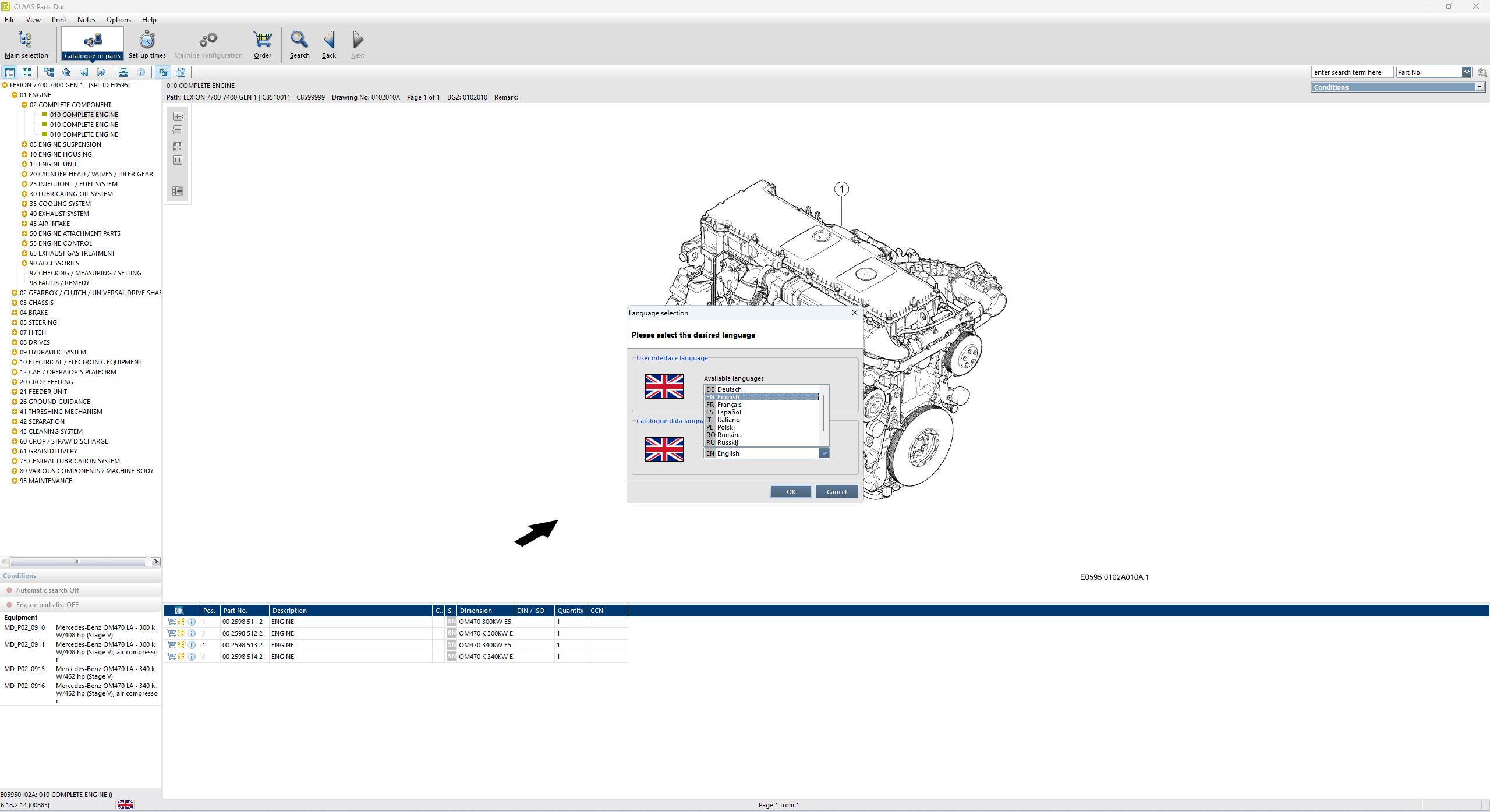1490x812 pixels.
Task: Cancel the Language selection dialog
Action: pos(836,491)
